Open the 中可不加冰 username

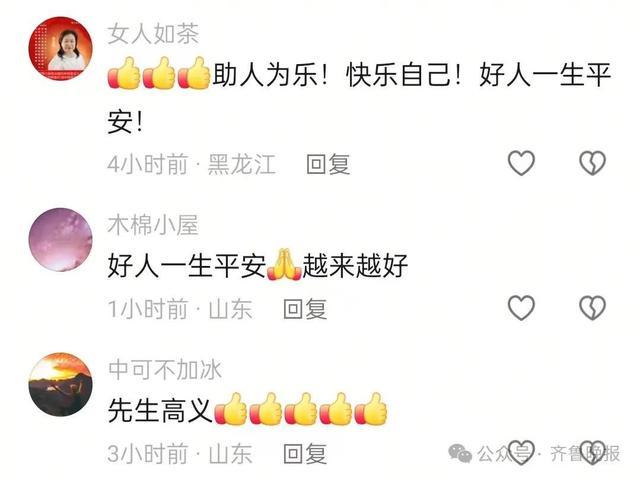165,370
